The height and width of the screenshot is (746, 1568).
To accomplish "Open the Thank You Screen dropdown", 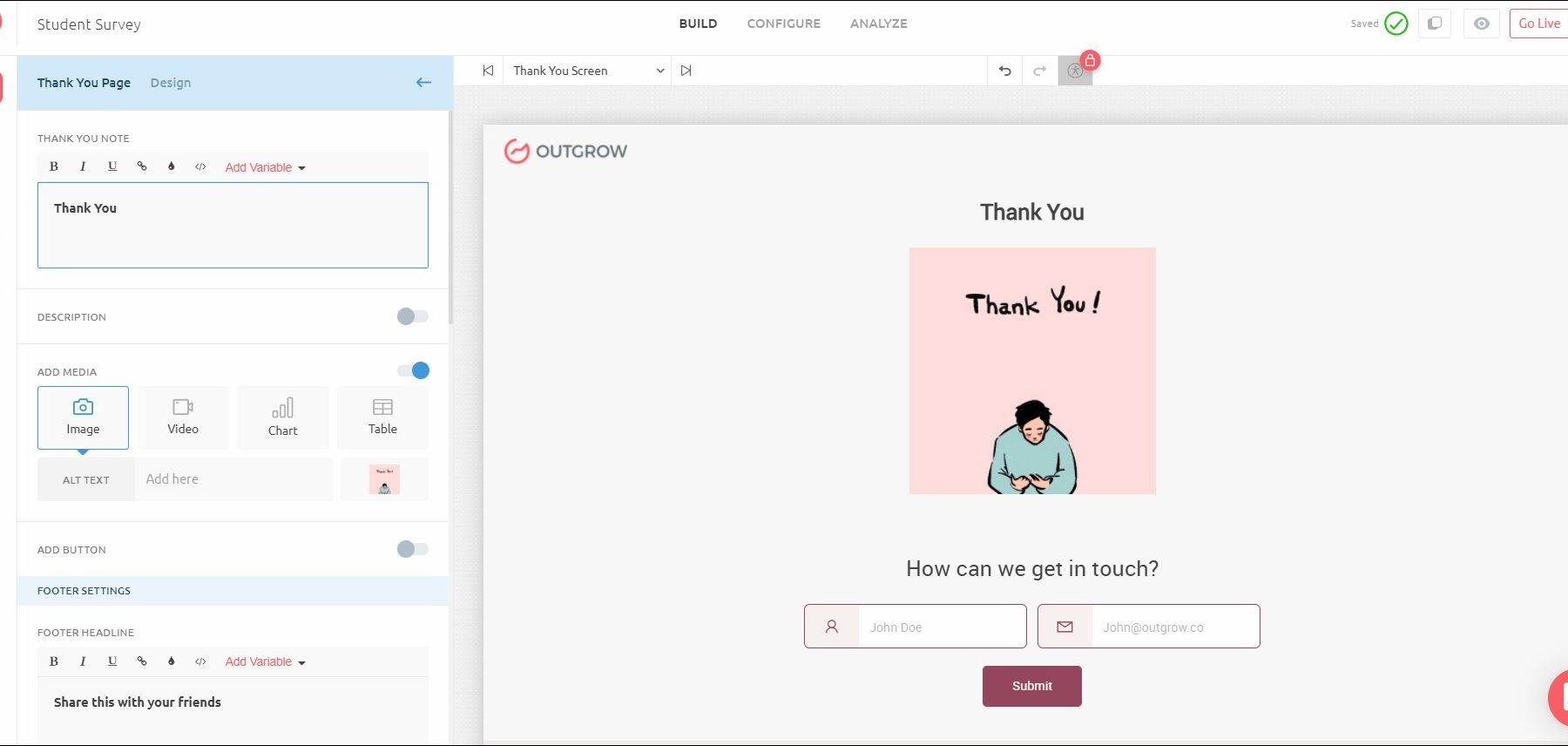I will coord(588,71).
